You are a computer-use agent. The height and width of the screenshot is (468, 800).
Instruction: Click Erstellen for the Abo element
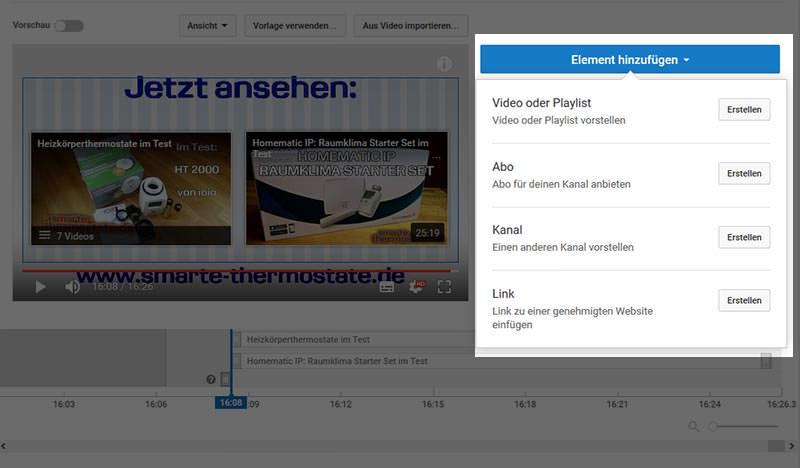(x=744, y=174)
